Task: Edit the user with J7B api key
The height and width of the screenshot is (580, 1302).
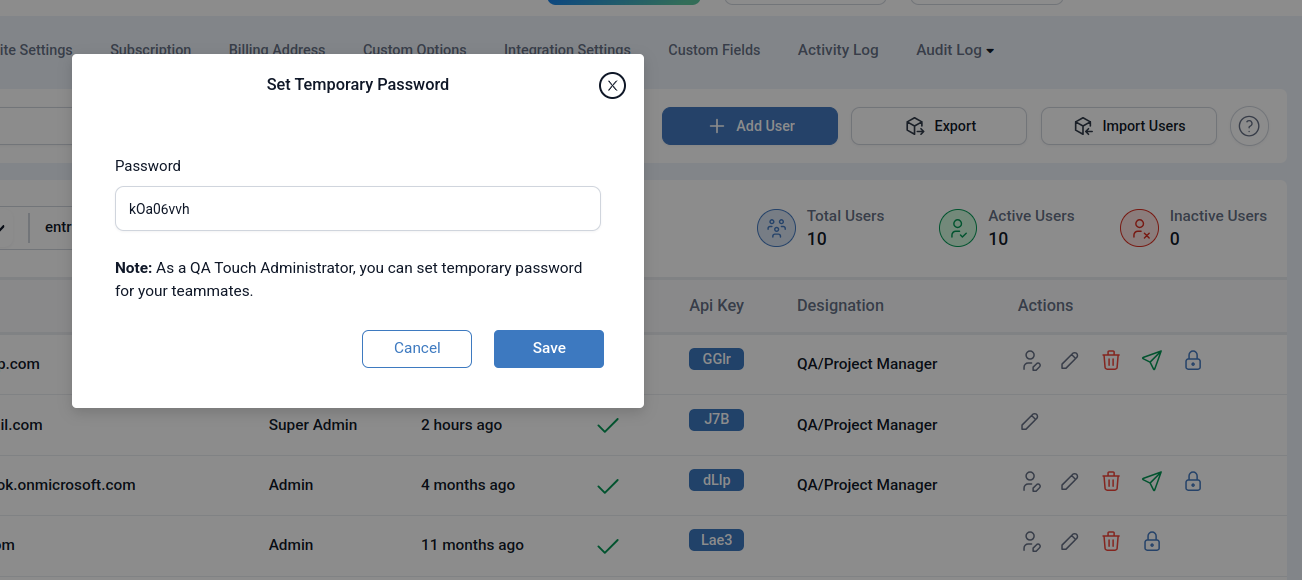Action: (1029, 422)
